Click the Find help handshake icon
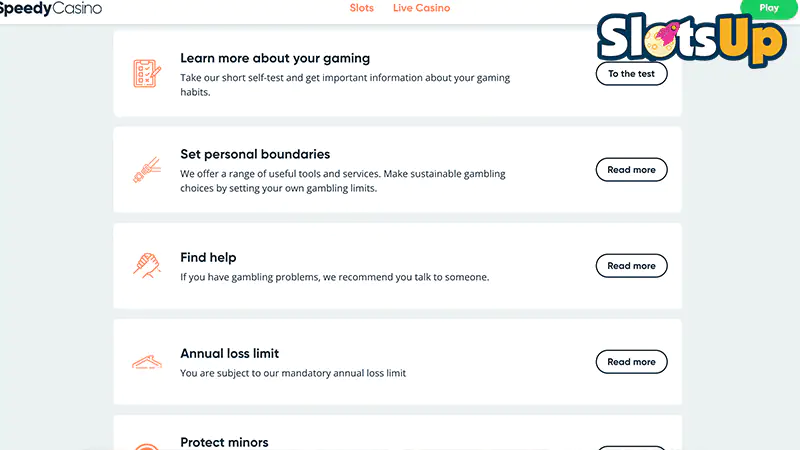 point(147,265)
